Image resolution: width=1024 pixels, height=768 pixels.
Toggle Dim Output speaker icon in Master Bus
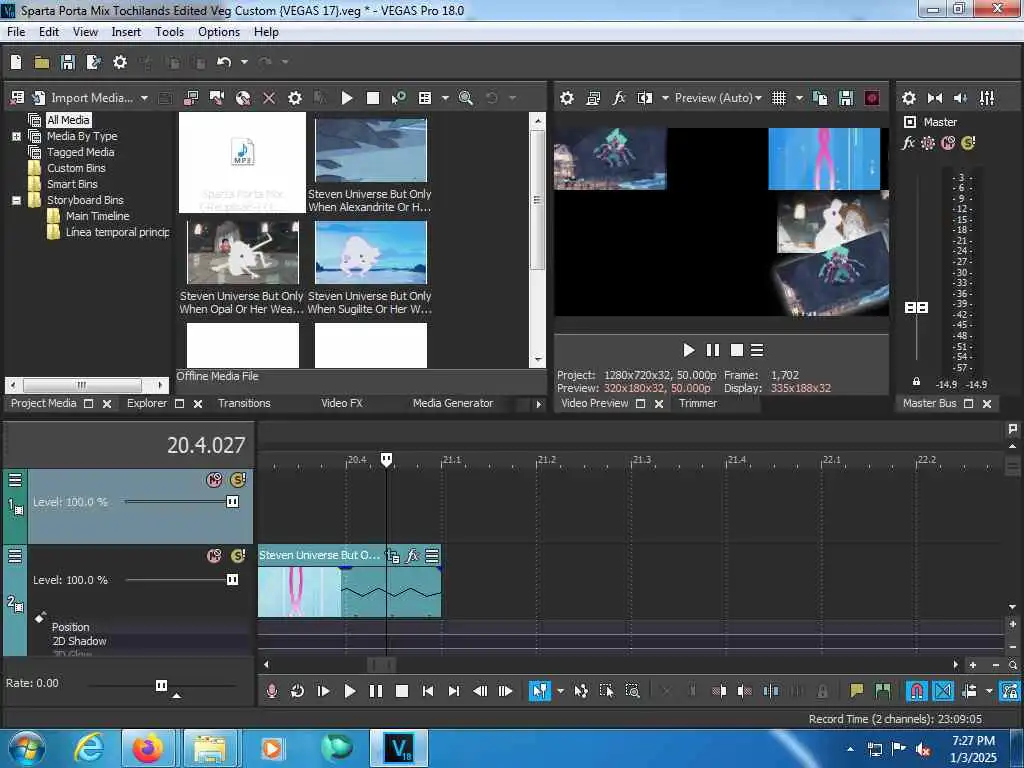coord(961,98)
